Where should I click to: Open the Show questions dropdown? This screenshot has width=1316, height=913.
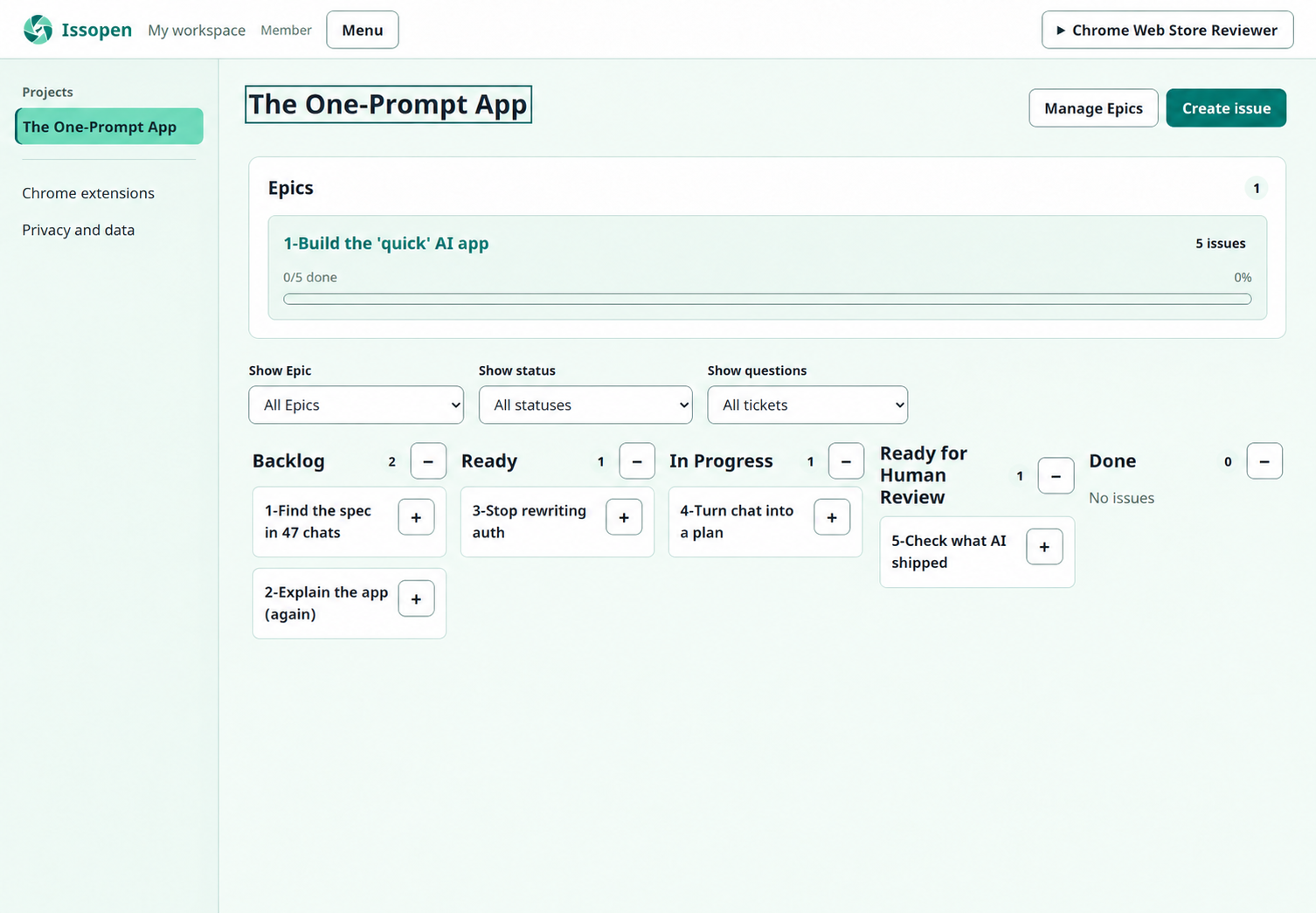807,405
